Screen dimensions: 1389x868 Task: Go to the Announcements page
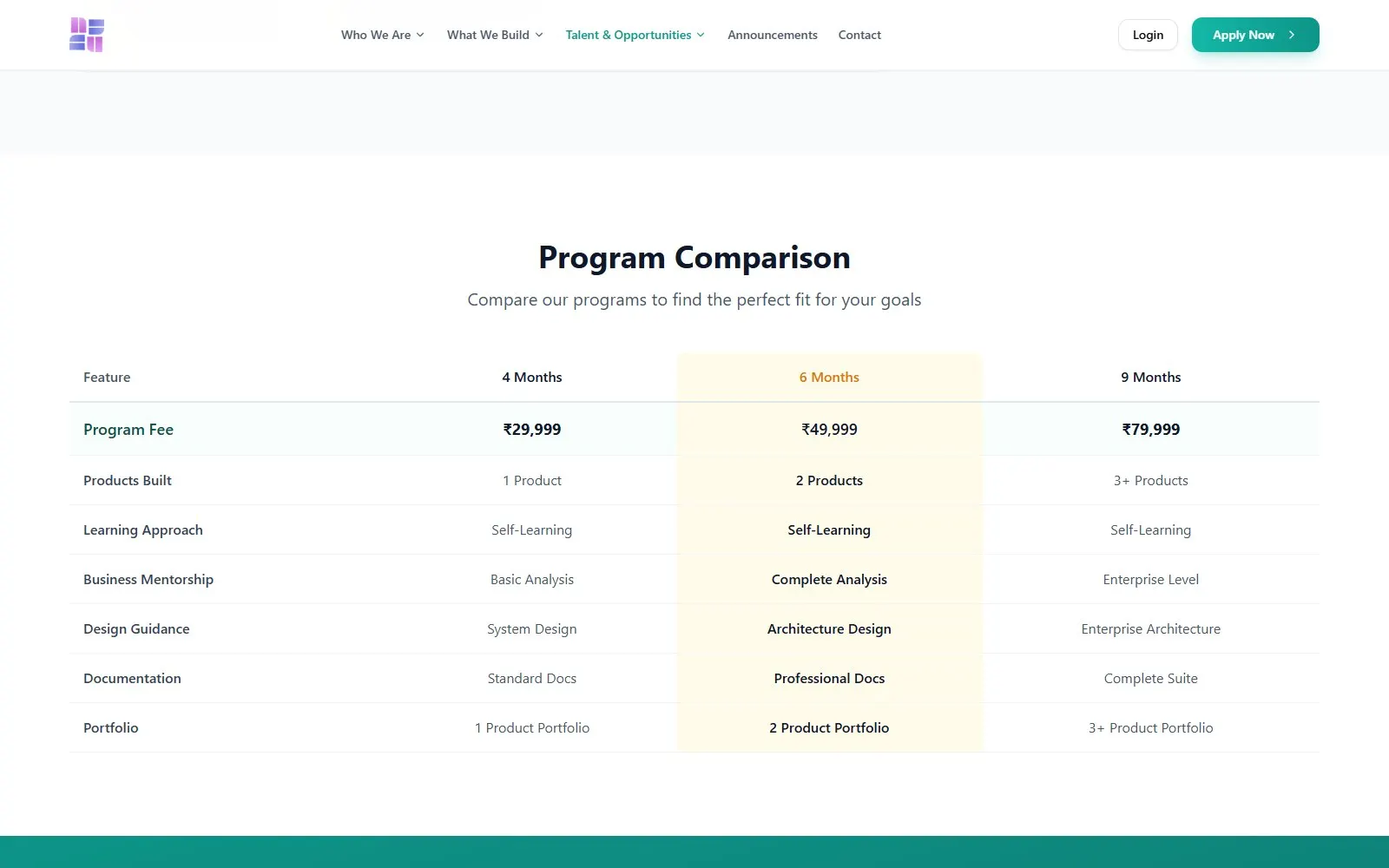[x=773, y=35]
